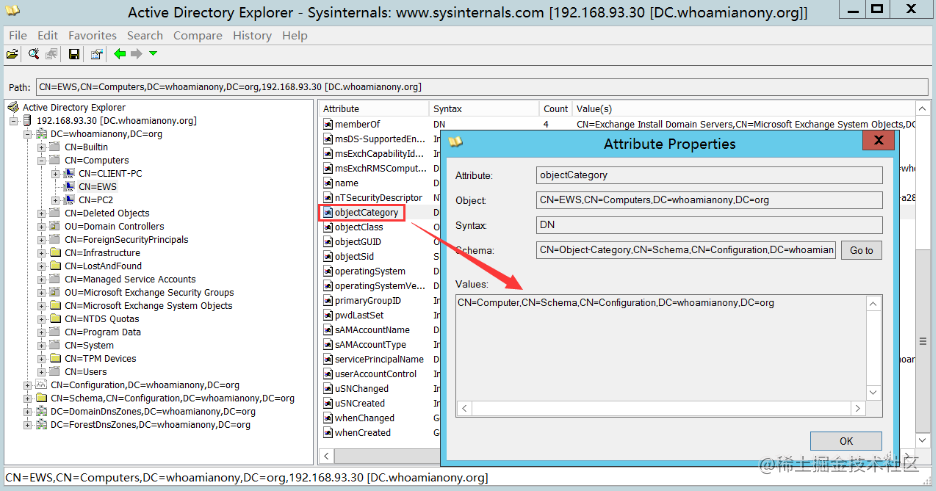Screen dimensions: 936x491
Task: Go back with the green arrow
Action: click(120, 54)
